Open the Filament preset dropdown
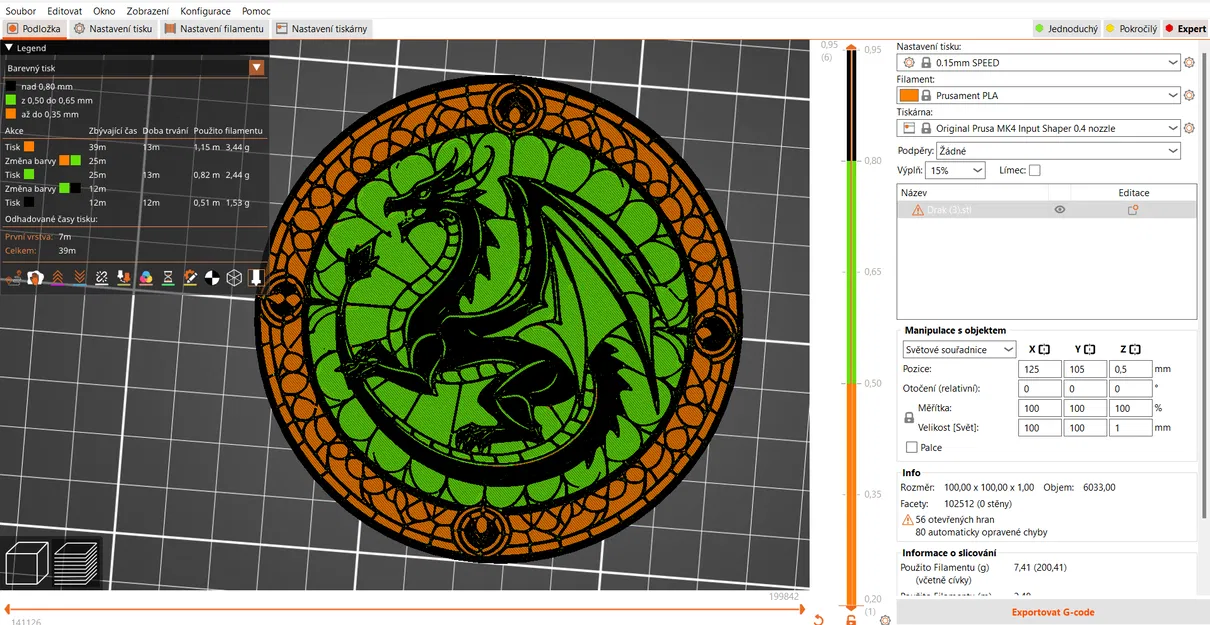This screenshot has width=1210, height=625. [x=1039, y=95]
